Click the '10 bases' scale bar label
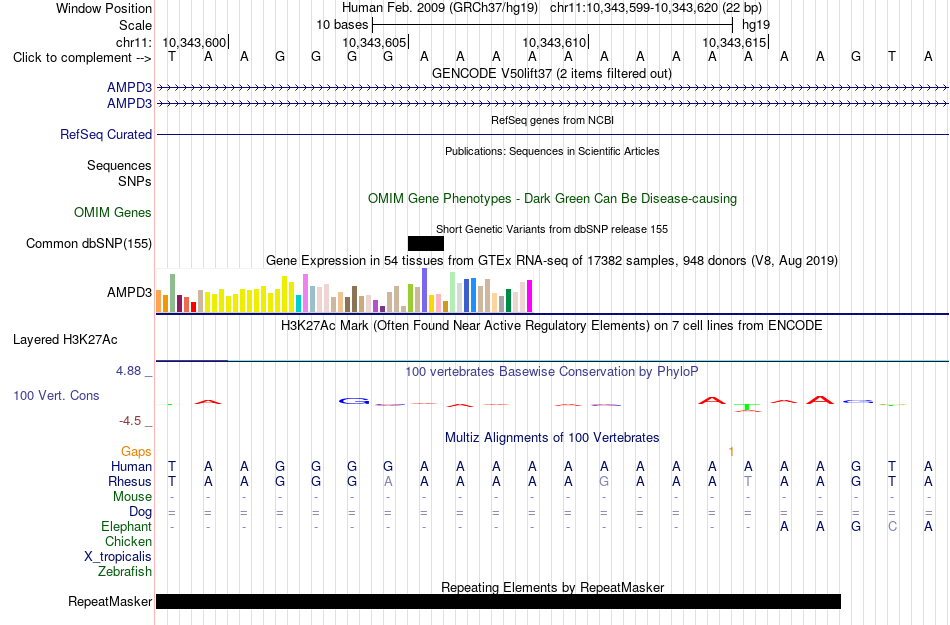 (342, 25)
